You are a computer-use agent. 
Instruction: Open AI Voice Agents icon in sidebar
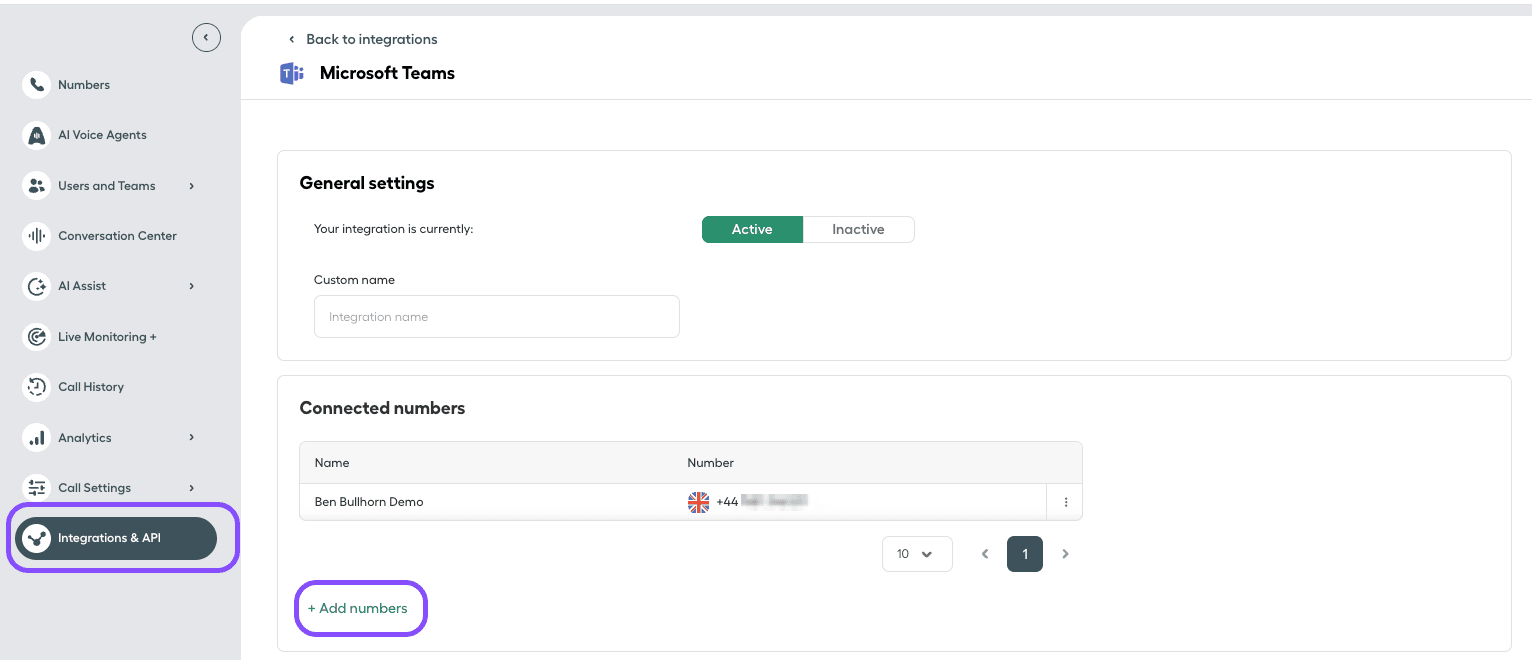(36, 135)
